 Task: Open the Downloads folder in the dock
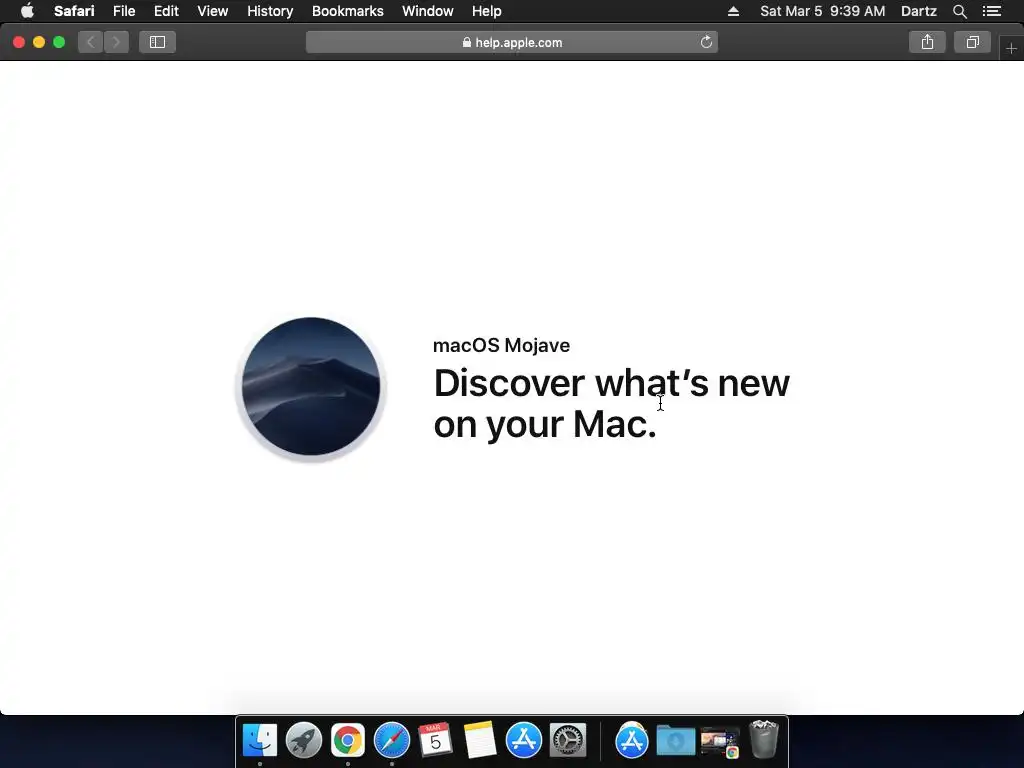click(675, 741)
